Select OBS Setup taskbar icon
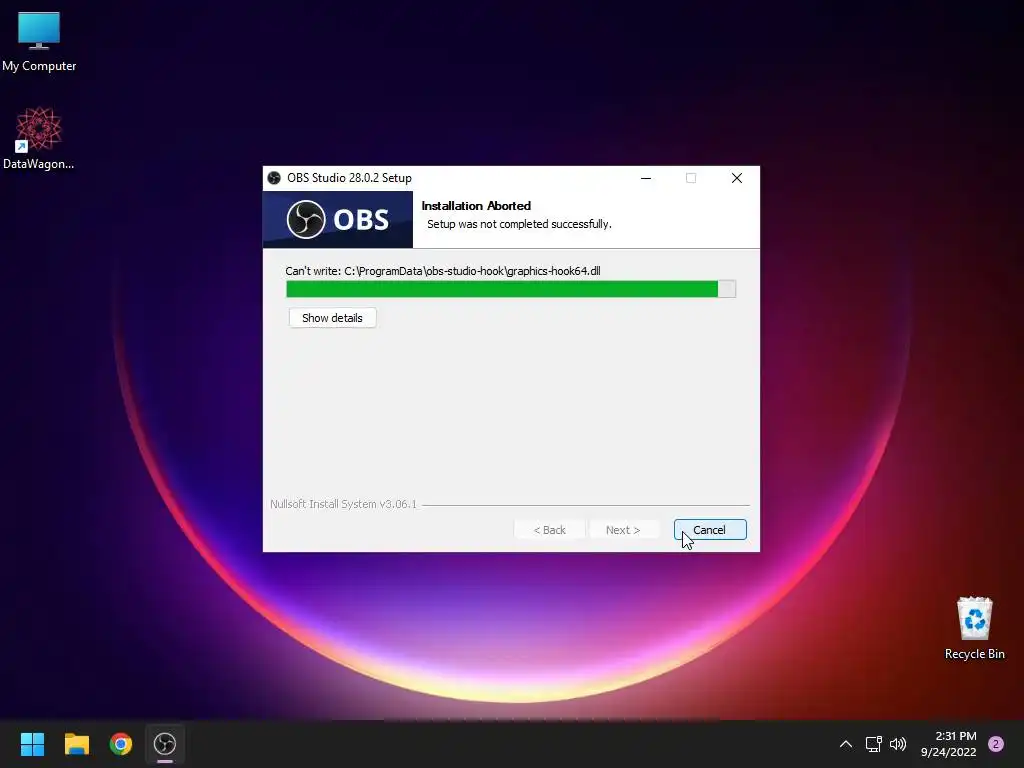 165,744
